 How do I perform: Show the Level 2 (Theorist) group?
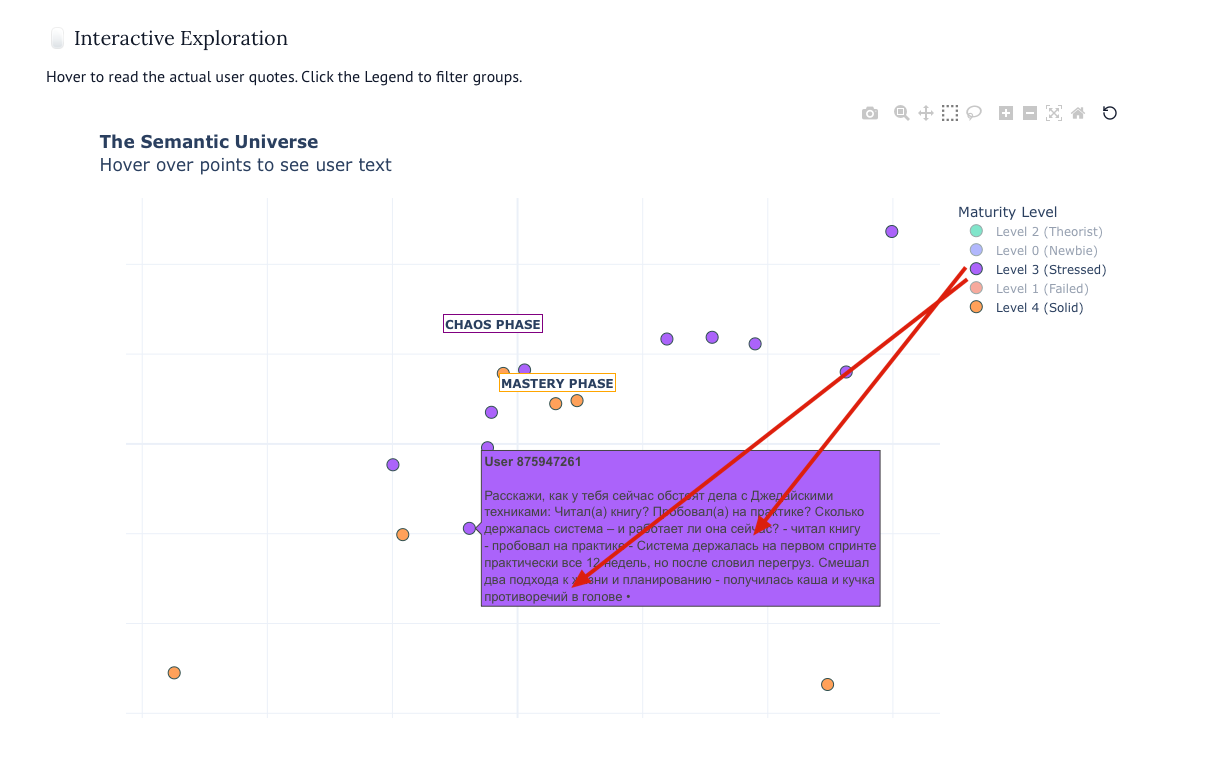[1048, 232]
